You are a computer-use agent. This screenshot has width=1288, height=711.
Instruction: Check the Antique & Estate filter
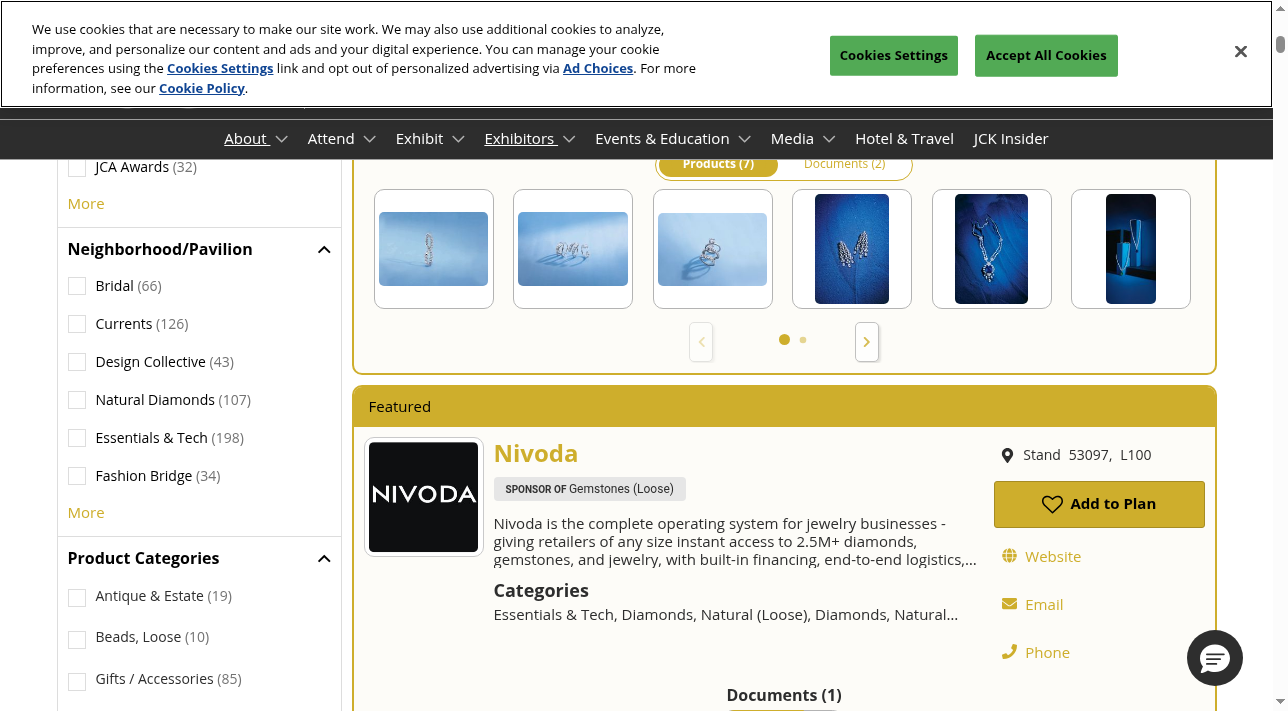(x=77, y=598)
